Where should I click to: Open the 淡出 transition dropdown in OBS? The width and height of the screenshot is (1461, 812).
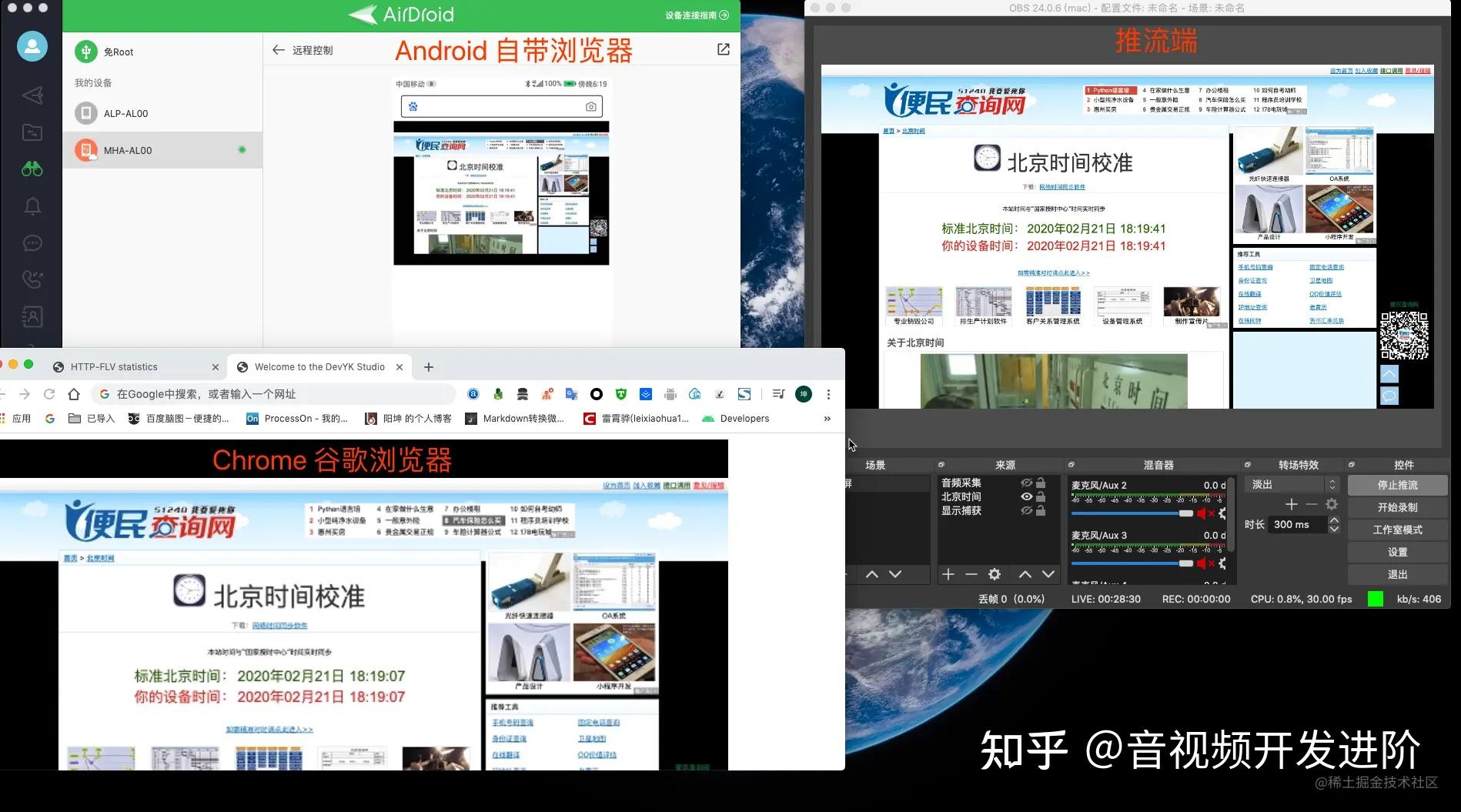point(1291,484)
